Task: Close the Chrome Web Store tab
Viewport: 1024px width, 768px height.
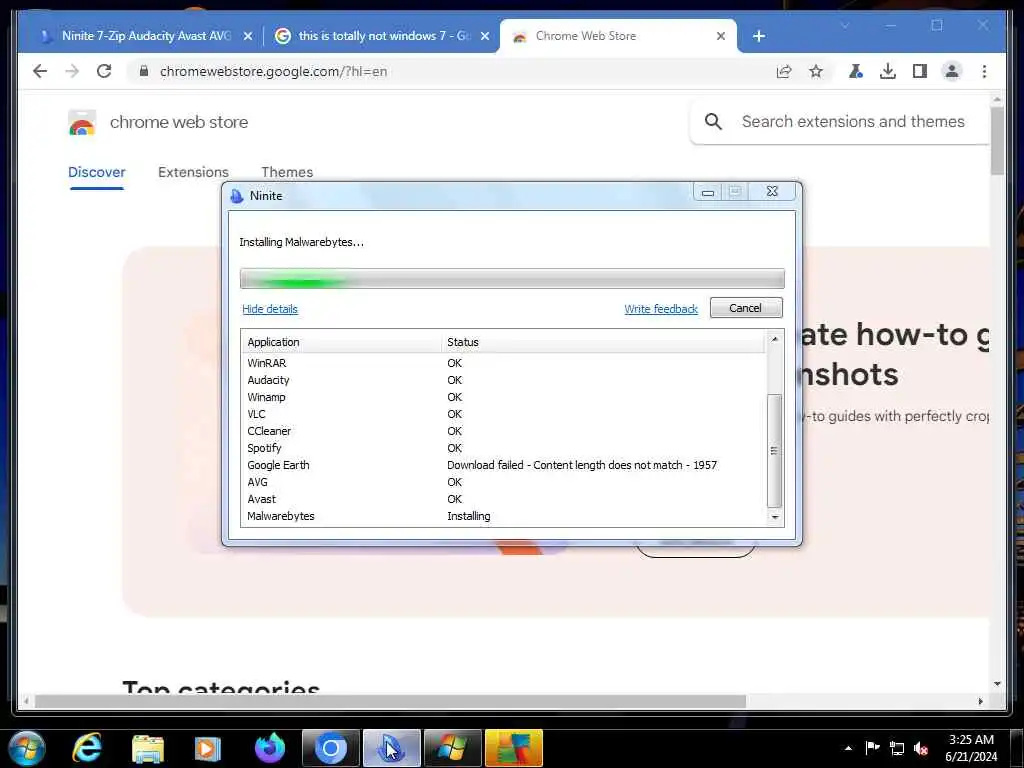Action: 721,37
